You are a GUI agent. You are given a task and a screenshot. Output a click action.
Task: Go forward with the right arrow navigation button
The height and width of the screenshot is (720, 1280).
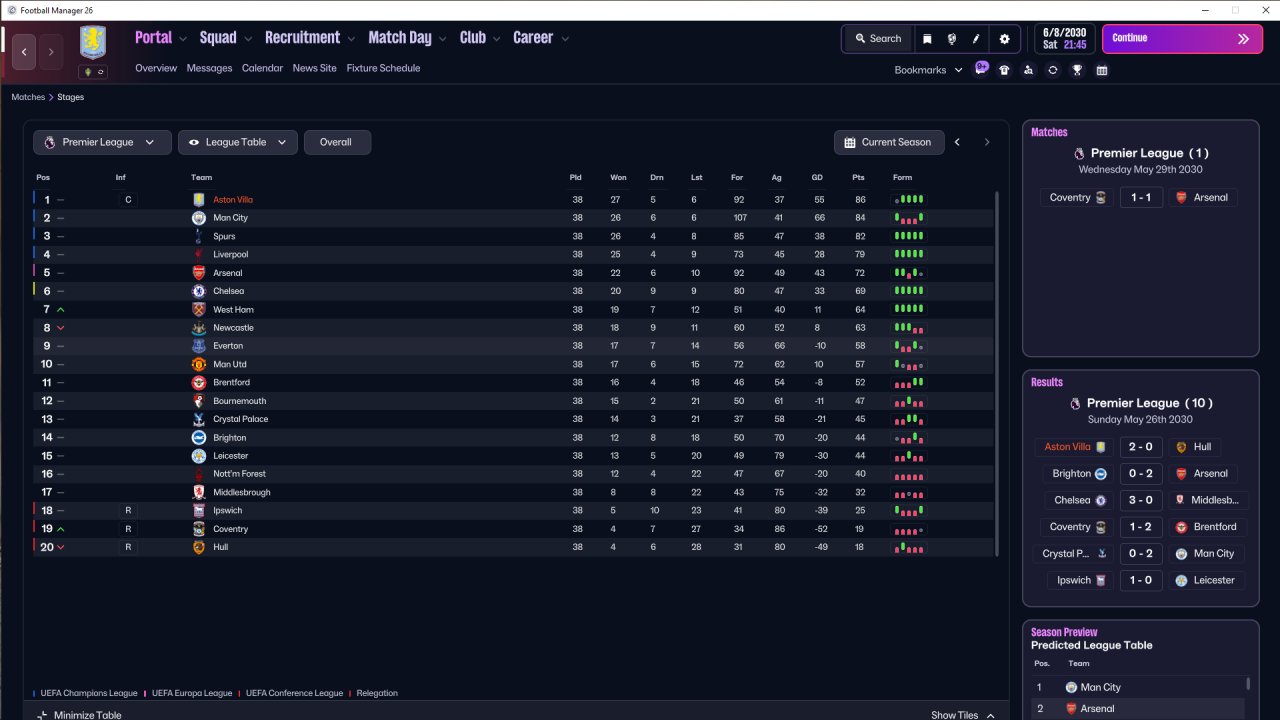tap(51, 51)
